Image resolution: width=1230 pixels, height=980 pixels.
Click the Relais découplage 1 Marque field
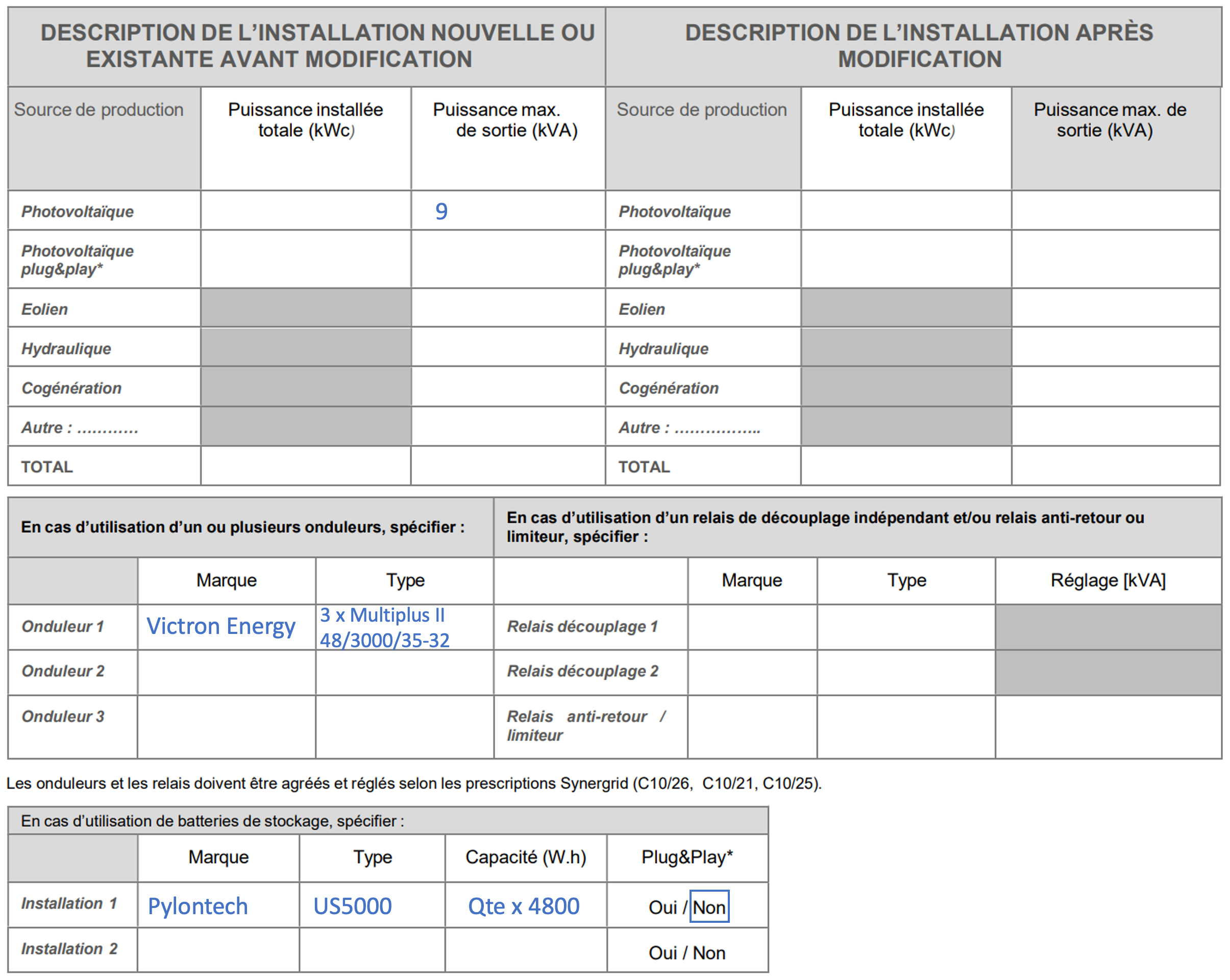[752, 627]
